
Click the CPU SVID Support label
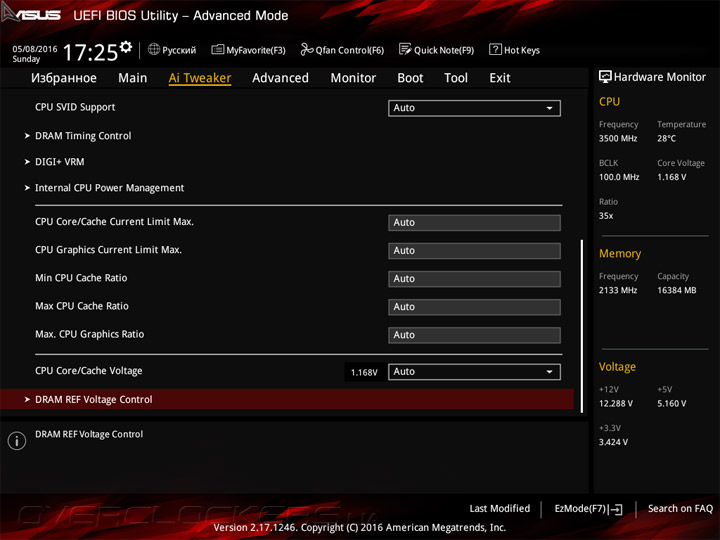tap(75, 107)
